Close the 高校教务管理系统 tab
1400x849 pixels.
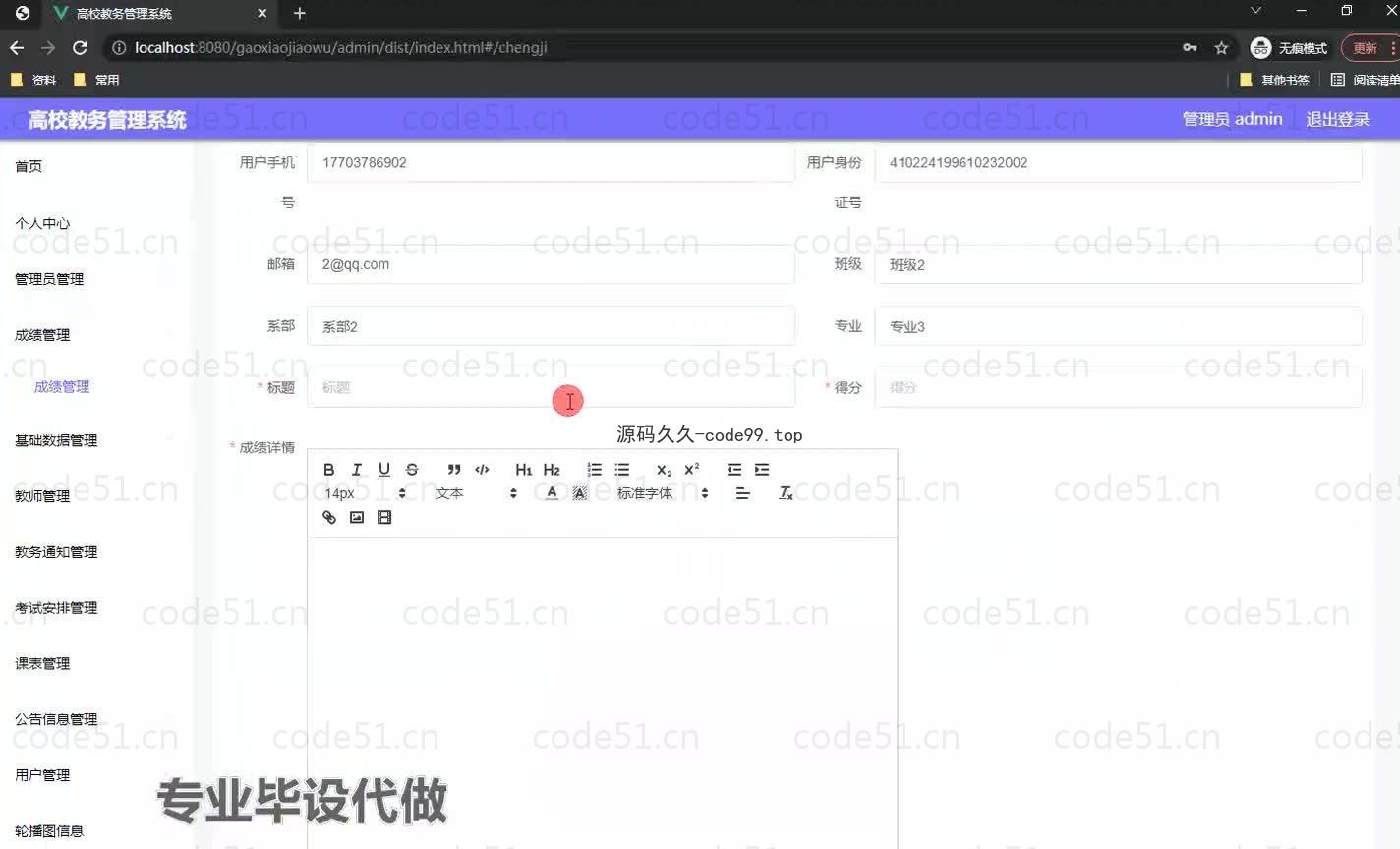click(262, 13)
